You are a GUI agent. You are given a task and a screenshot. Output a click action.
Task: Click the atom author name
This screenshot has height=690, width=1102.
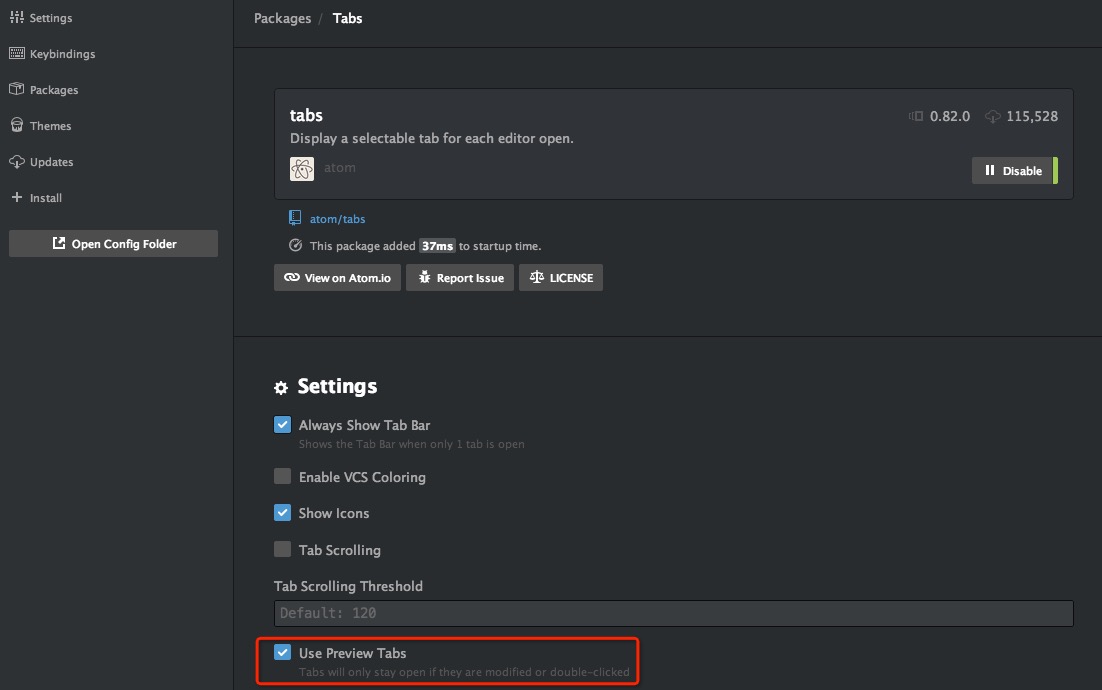coord(339,167)
